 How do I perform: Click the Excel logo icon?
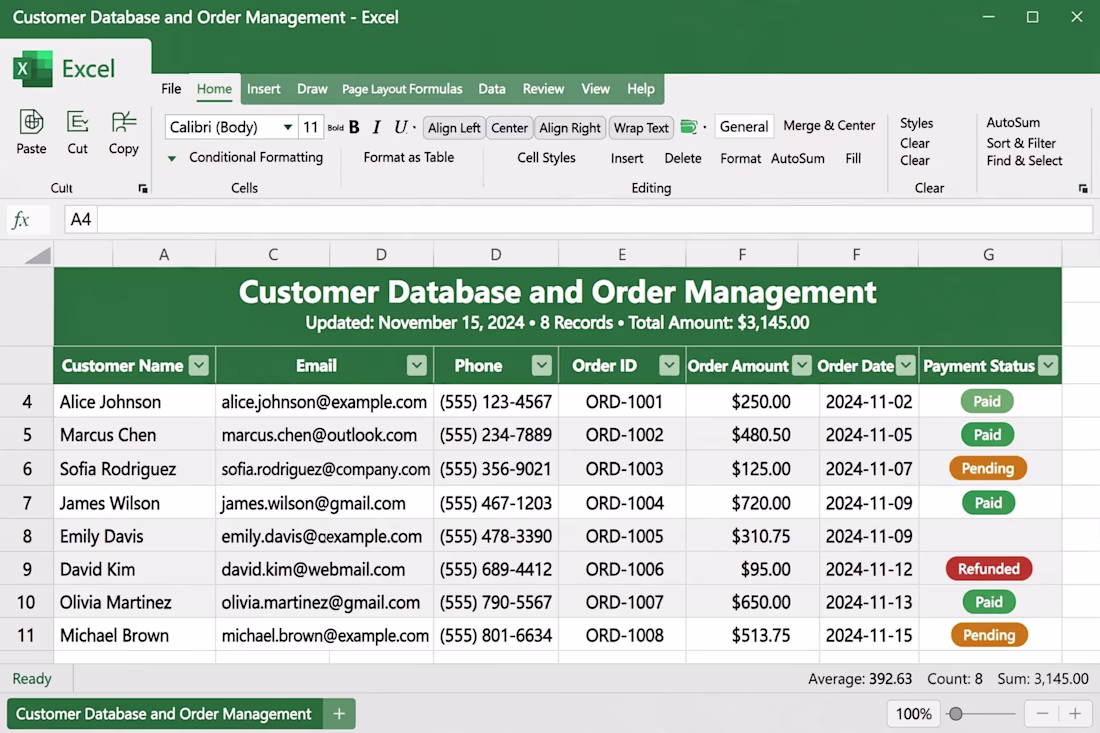click(32, 69)
